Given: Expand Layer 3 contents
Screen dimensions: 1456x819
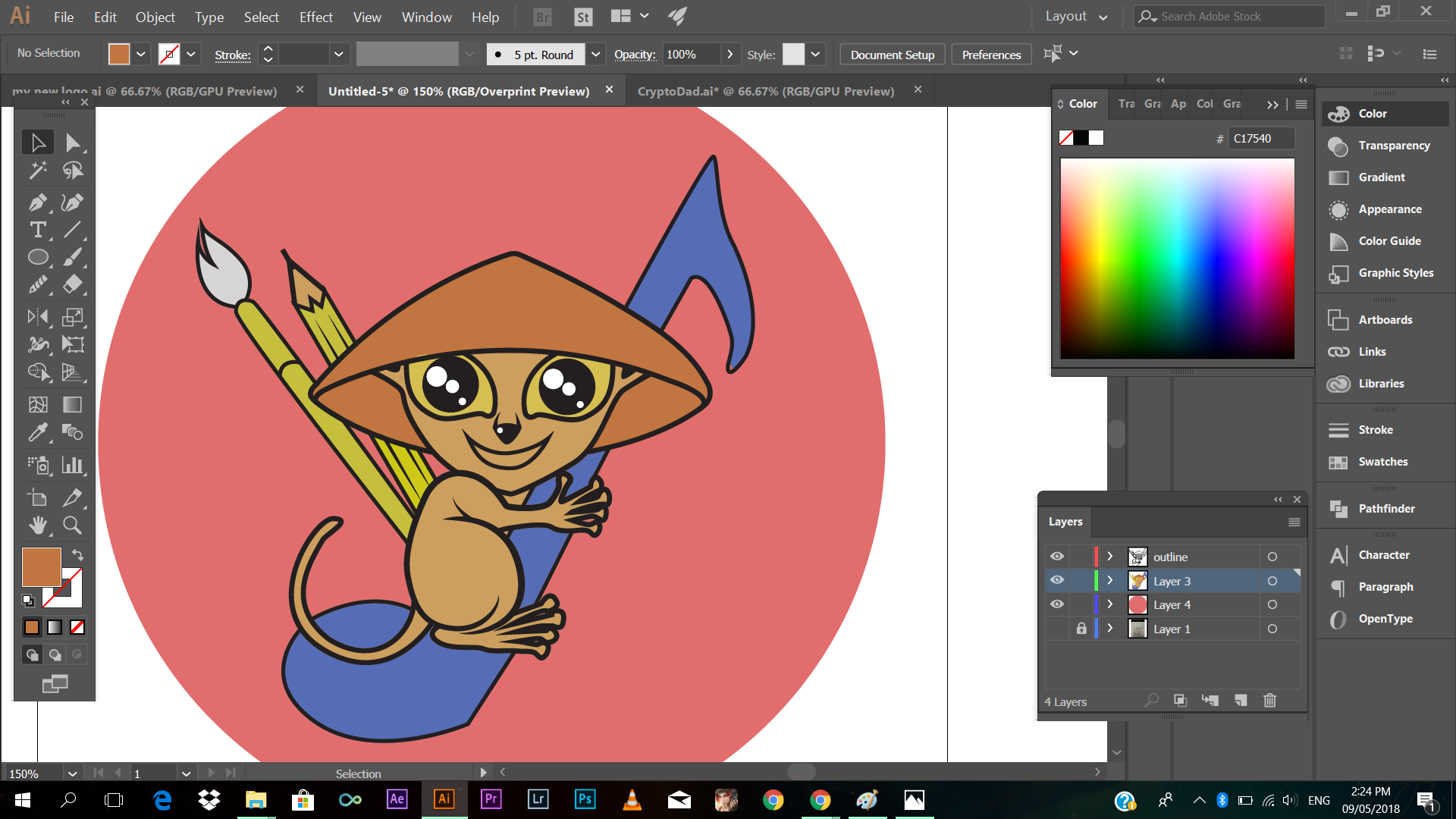Looking at the screenshot, I should coord(1109,580).
